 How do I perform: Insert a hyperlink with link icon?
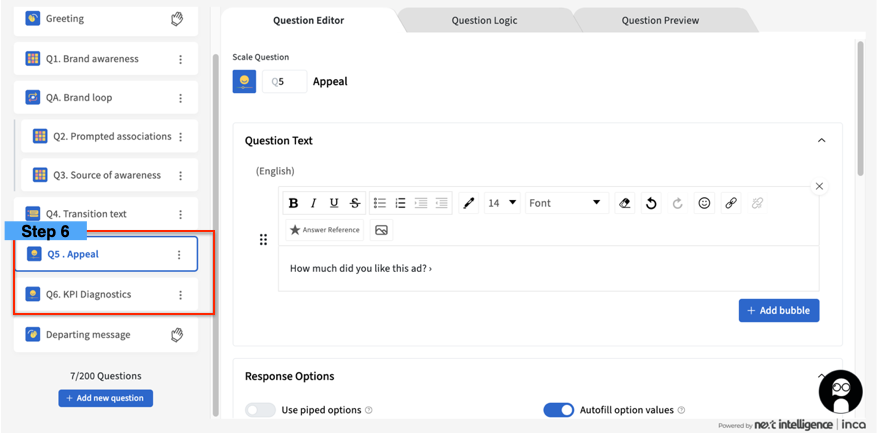731,203
